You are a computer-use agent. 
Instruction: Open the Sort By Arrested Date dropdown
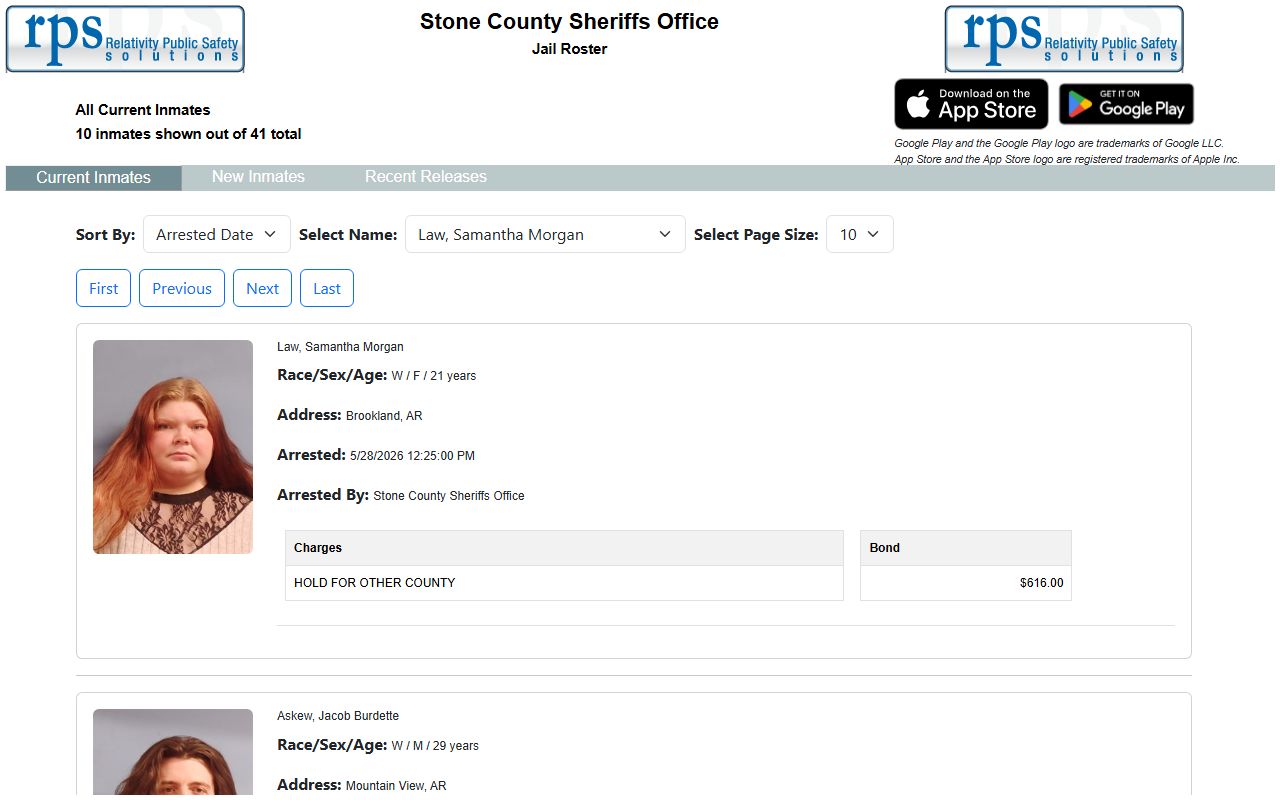pyautogui.click(x=217, y=234)
